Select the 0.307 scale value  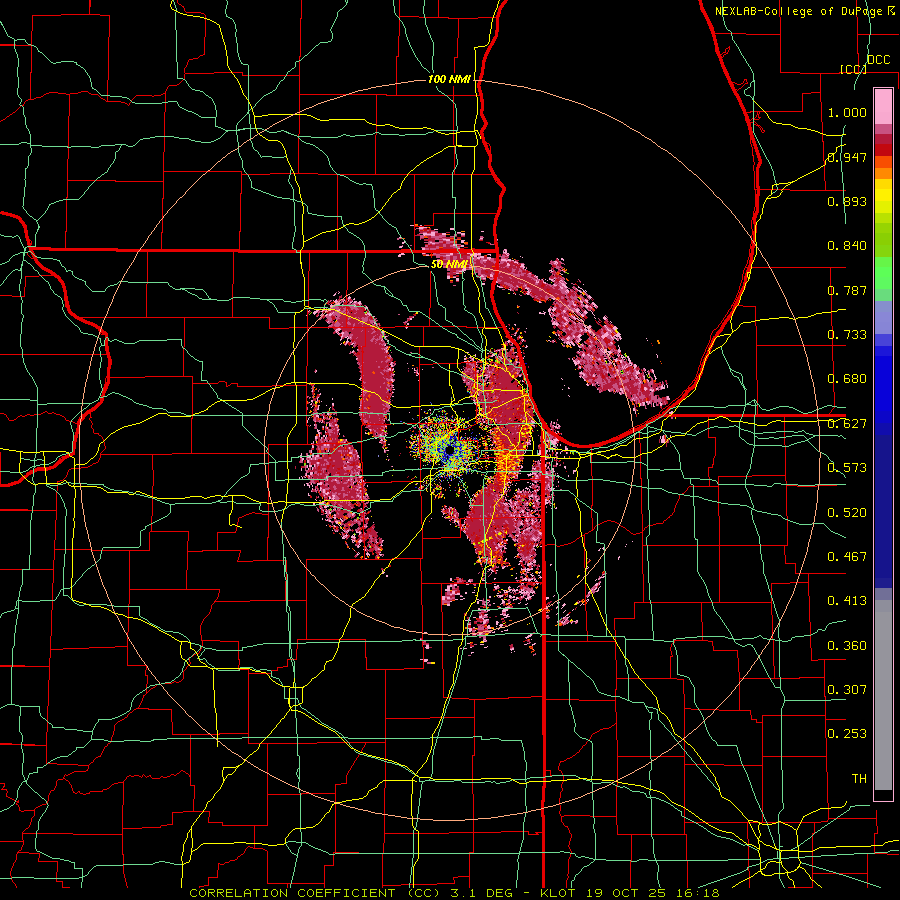point(847,690)
